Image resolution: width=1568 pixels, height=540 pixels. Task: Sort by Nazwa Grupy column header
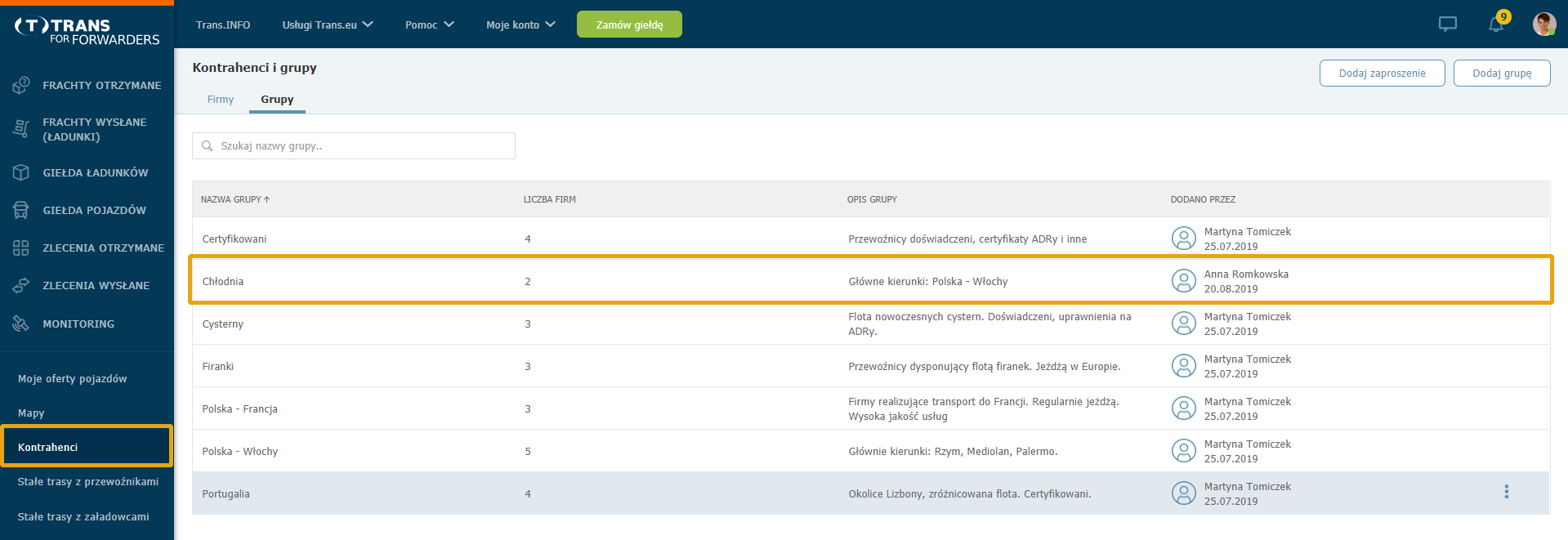(x=235, y=199)
